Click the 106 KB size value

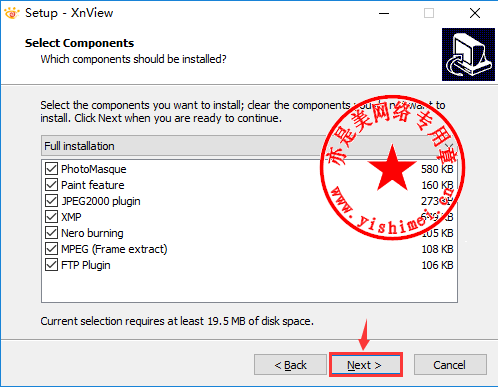tap(437, 265)
